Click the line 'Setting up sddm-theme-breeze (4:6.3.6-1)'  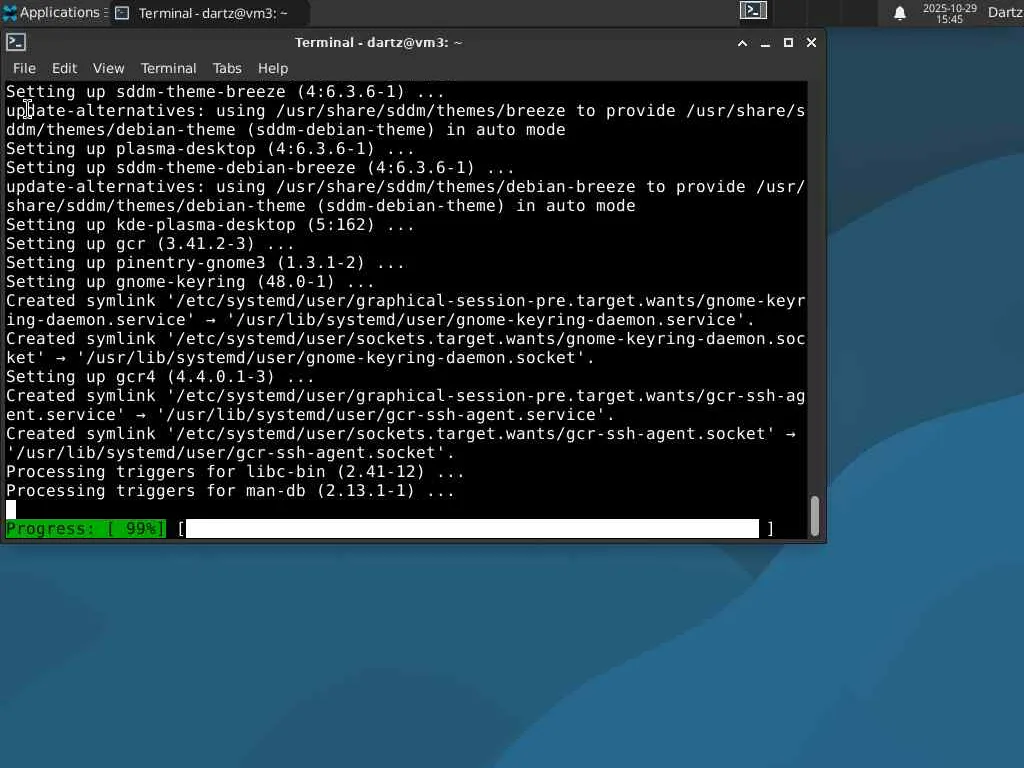(225, 91)
